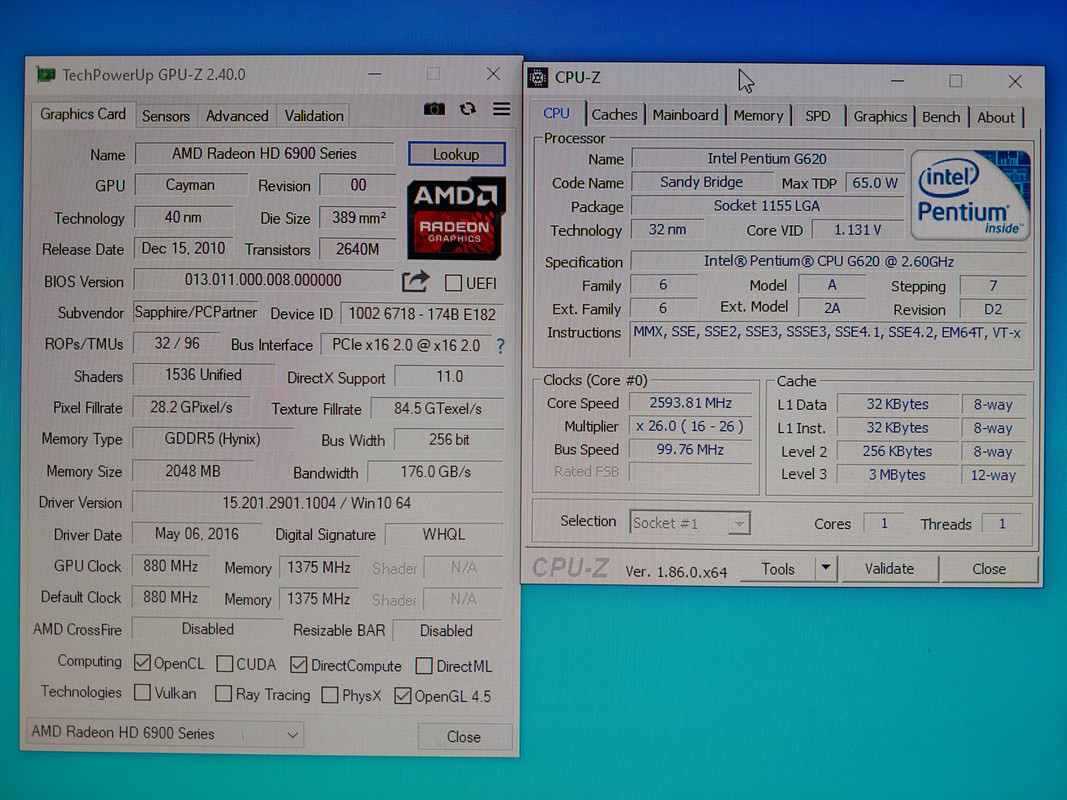The image size is (1067, 800).
Task: Click the Core VID value 1.131 V
Action: (857, 230)
